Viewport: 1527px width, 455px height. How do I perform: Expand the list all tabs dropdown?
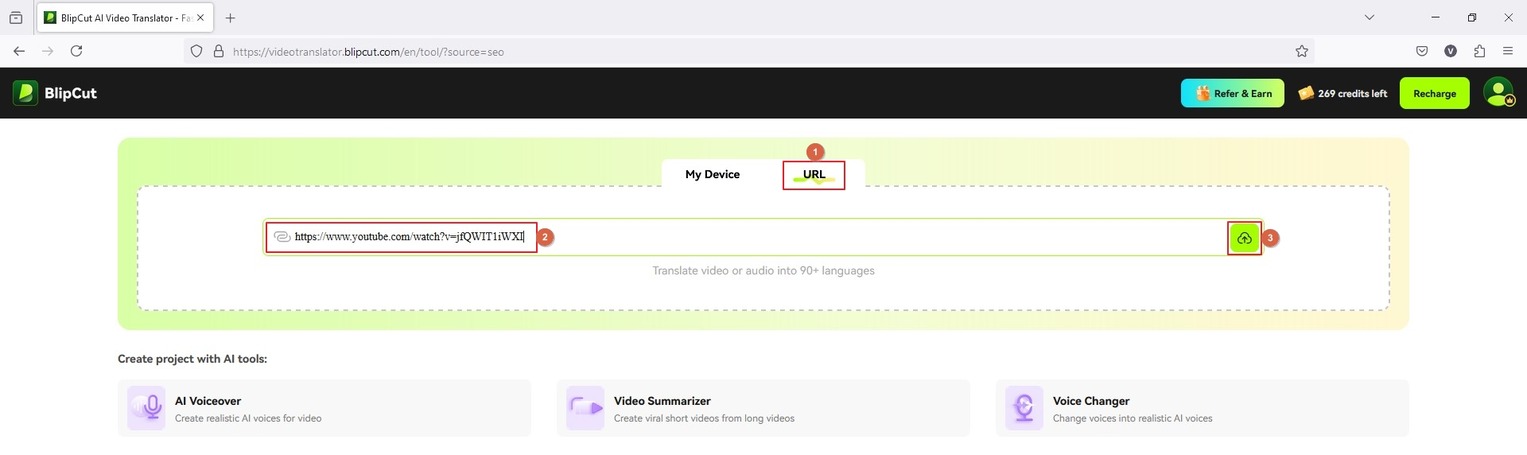[x=1370, y=17]
